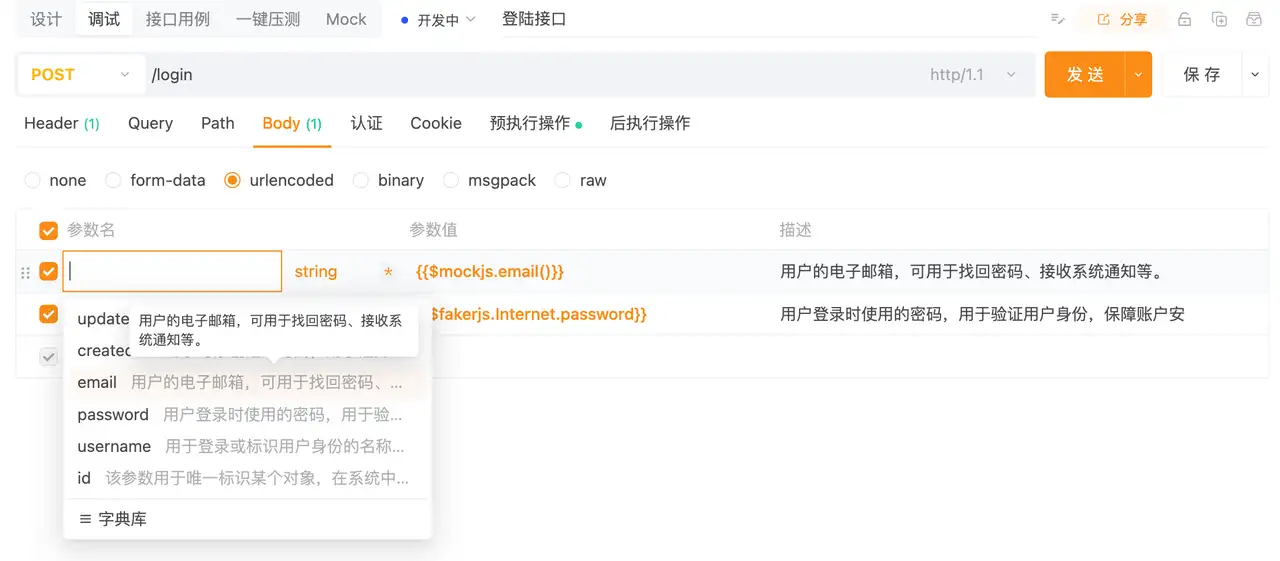Image resolution: width=1280 pixels, height=561 pixels.
Task: Open the Mock tab
Action: tap(346, 19)
